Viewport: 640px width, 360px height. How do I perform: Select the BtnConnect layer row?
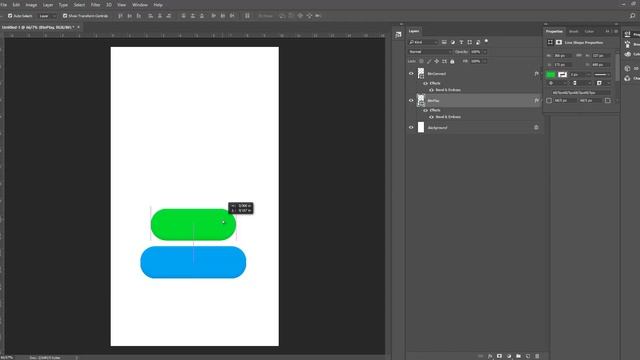point(476,73)
